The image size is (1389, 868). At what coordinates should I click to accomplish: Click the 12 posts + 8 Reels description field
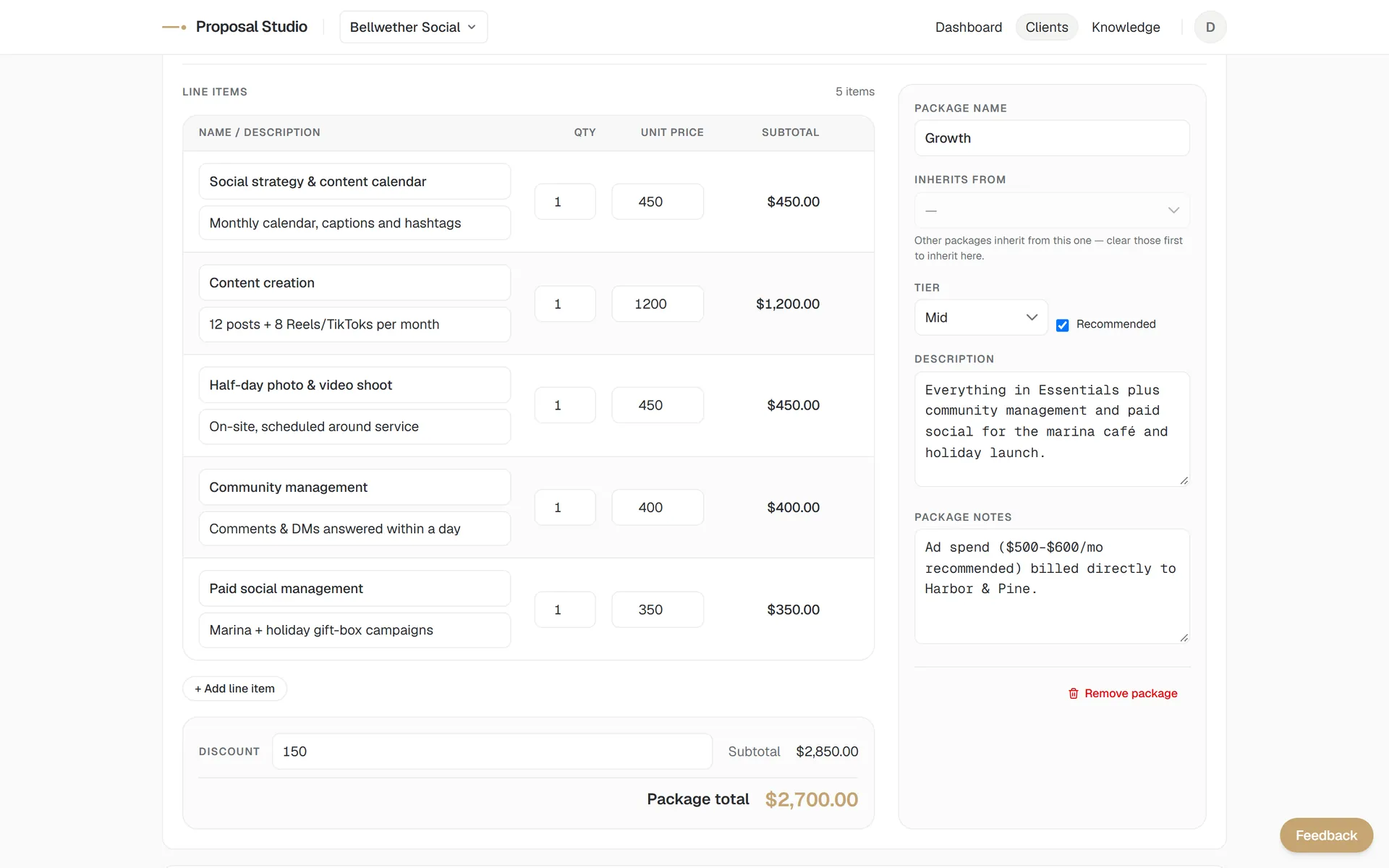(354, 324)
